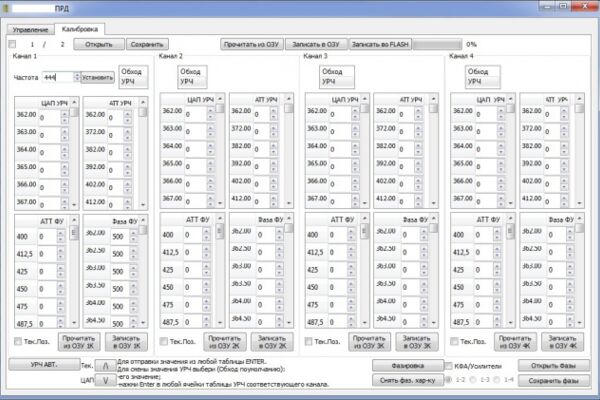Screen dimensions: 600x400
Task: Click the УРЧ АВТ. button
Action: [x=44, y=364]
